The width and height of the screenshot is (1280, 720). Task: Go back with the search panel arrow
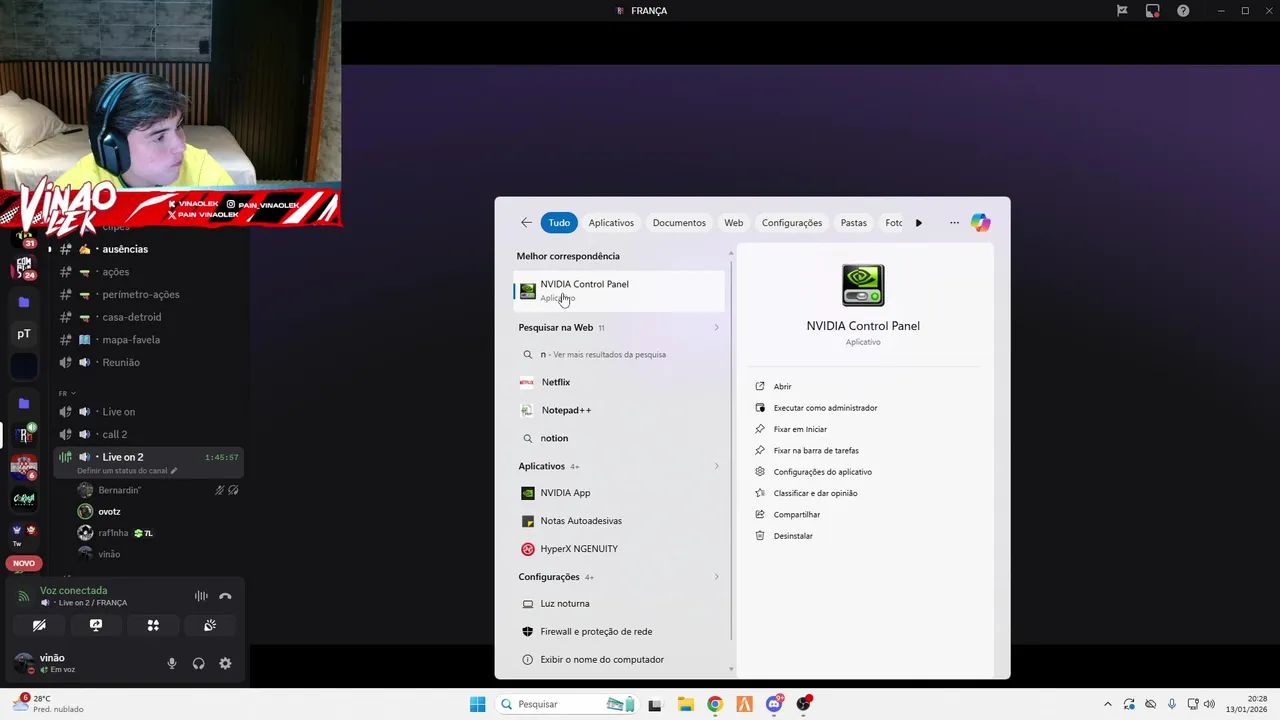526,223
